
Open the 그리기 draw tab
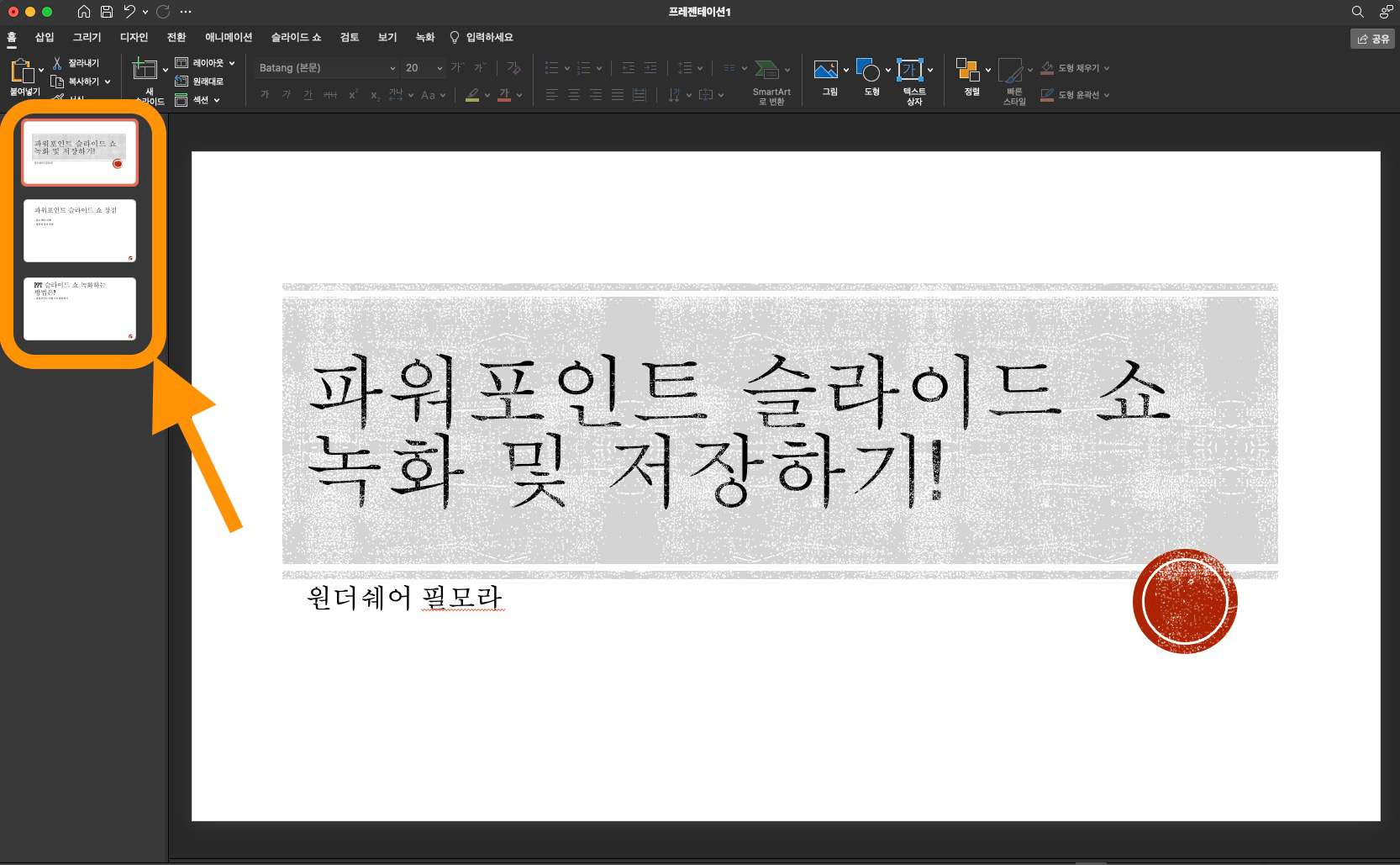coord(87,37)
